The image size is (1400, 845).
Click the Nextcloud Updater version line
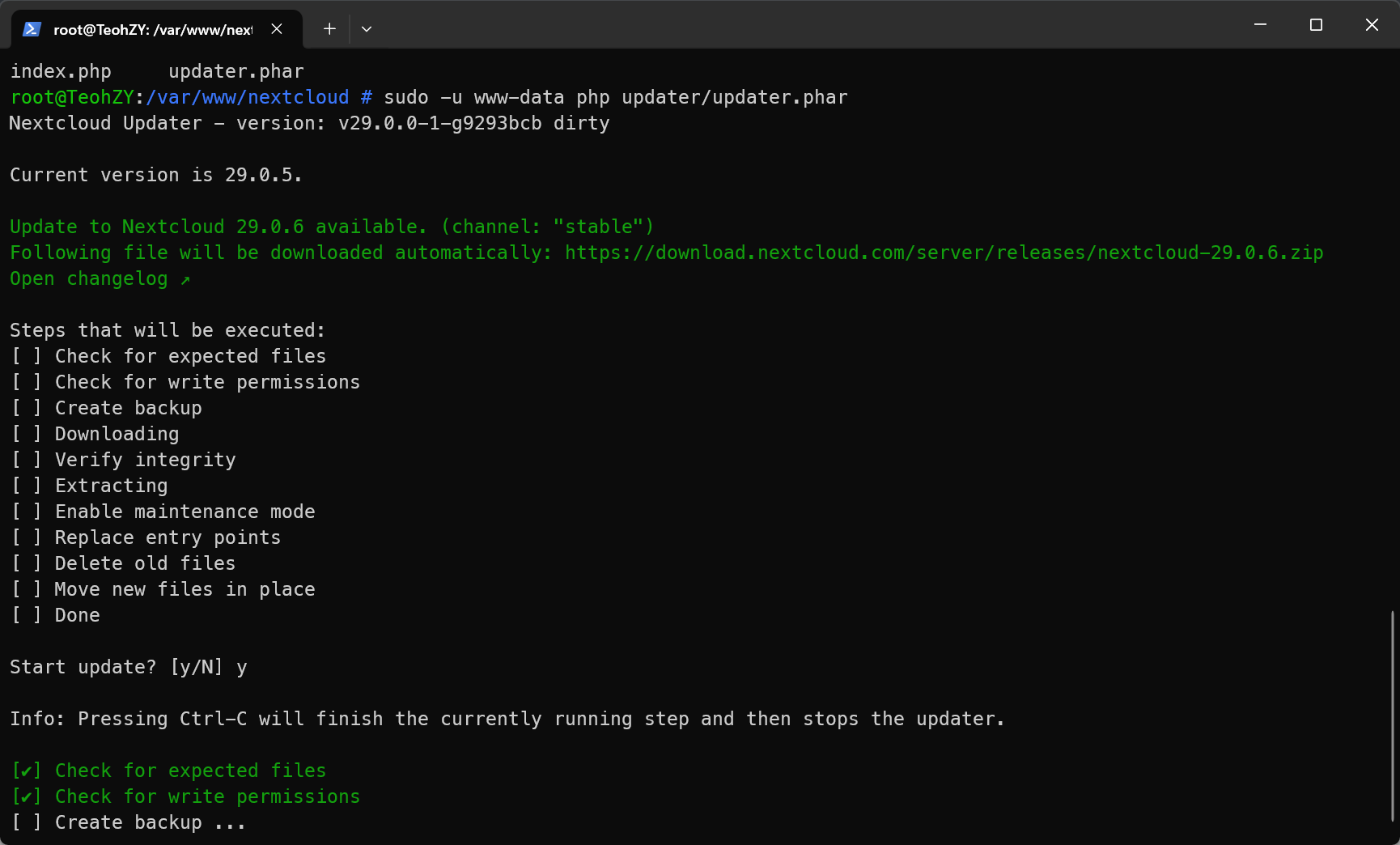309,123
